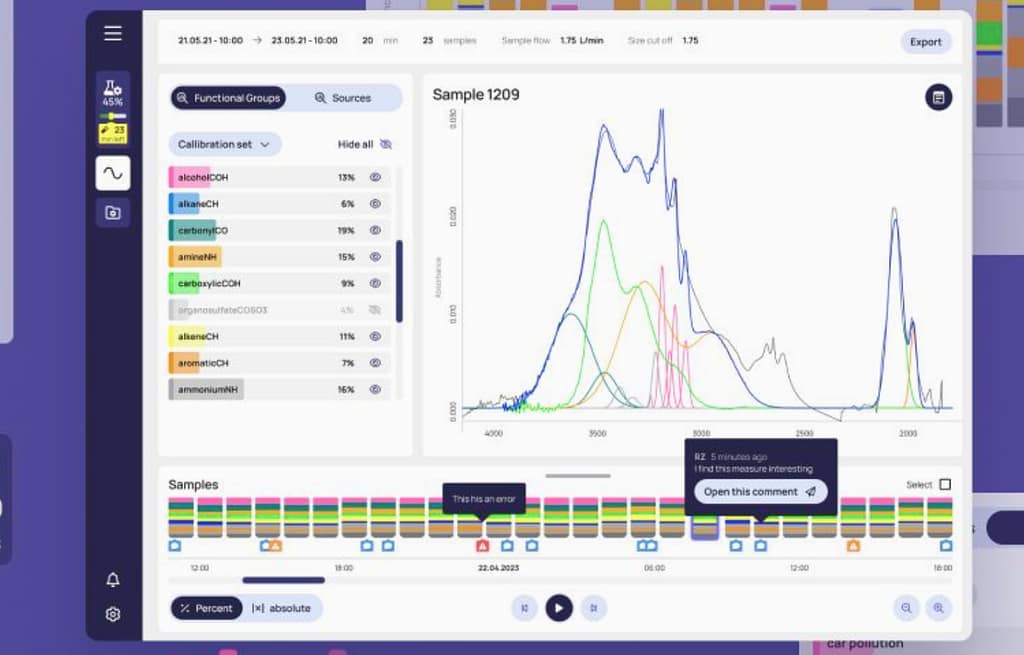Select the waveform spectrum view icon
Viewport: 1024px width, 655px height.
point(113,173)
